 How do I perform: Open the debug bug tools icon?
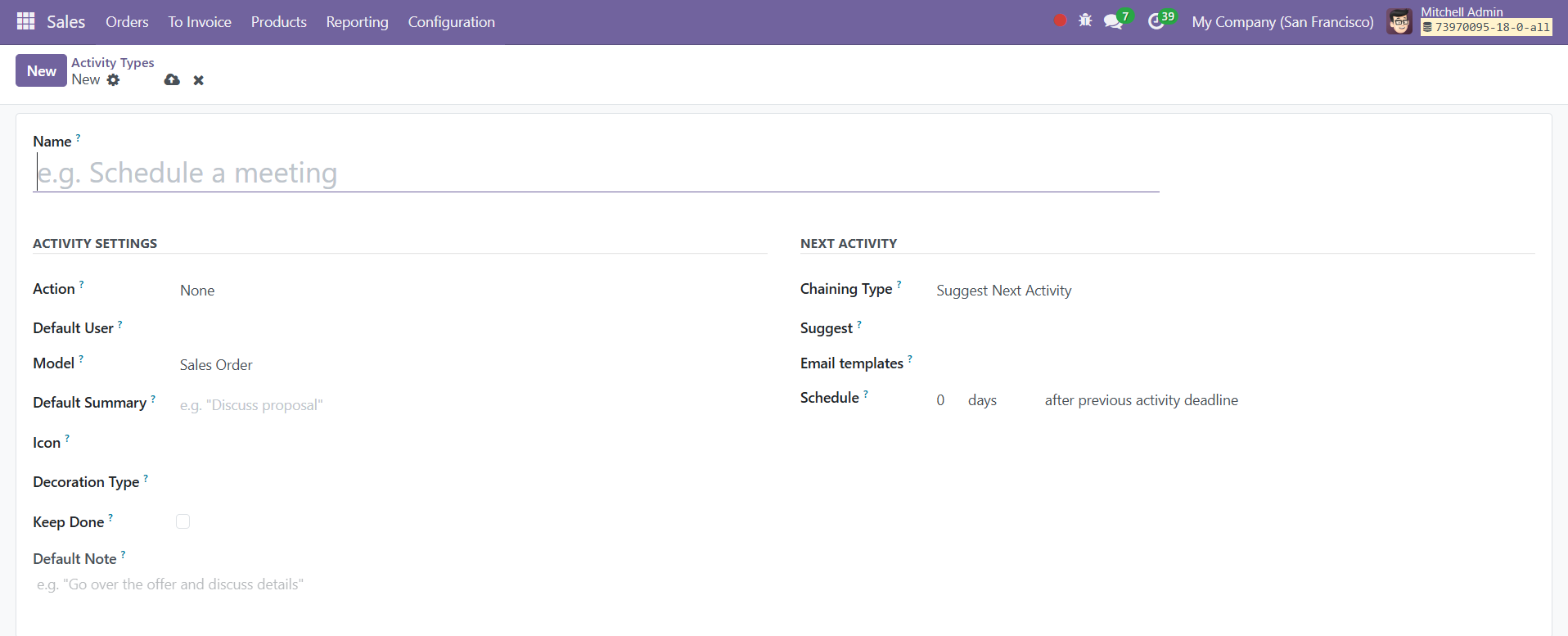(x=1085, y=20)
